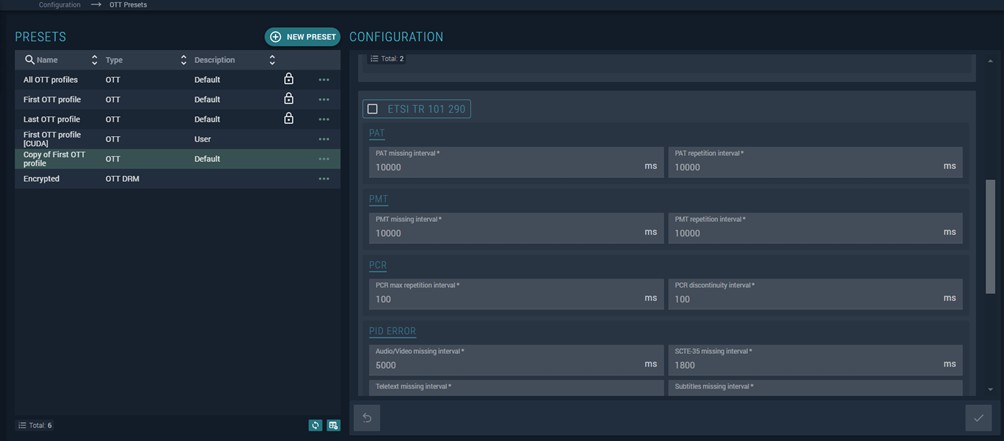Click the refresh presets icon
The height and width of the screenshot is (441, 1004).
315,425
